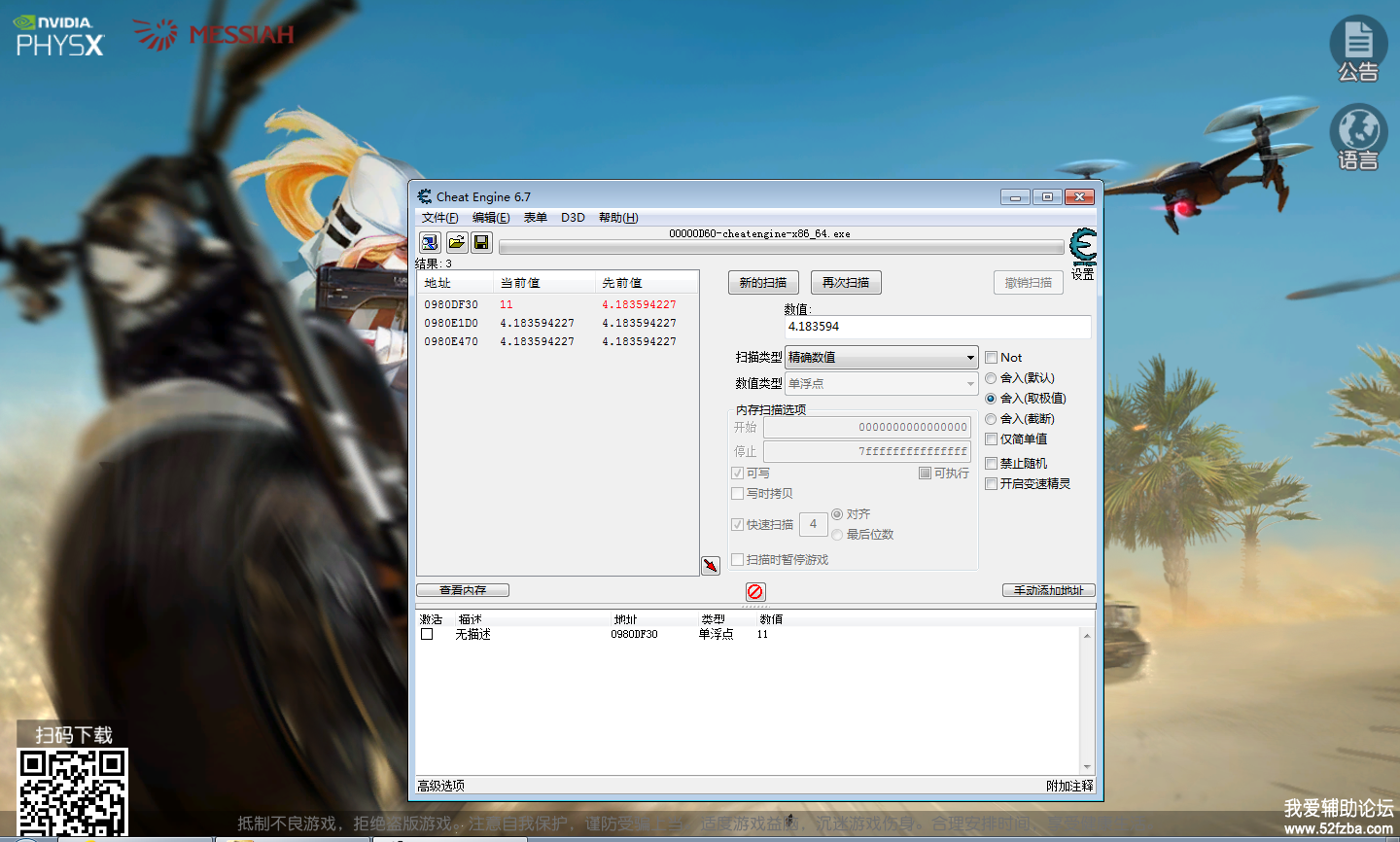Open 文件(F) menu

[439, 218]
